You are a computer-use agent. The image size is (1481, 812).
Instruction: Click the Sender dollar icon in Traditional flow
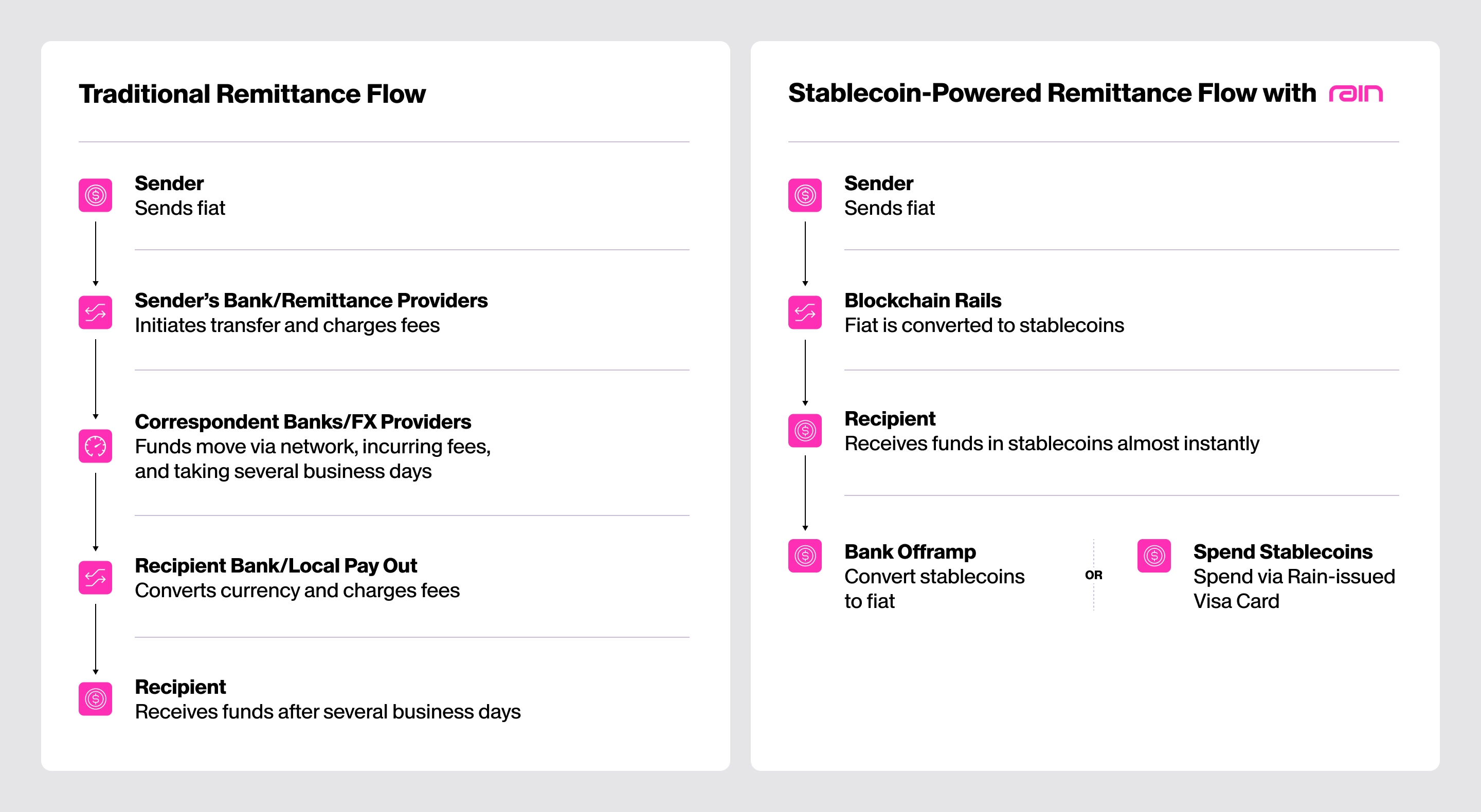[x=96, y=195]
